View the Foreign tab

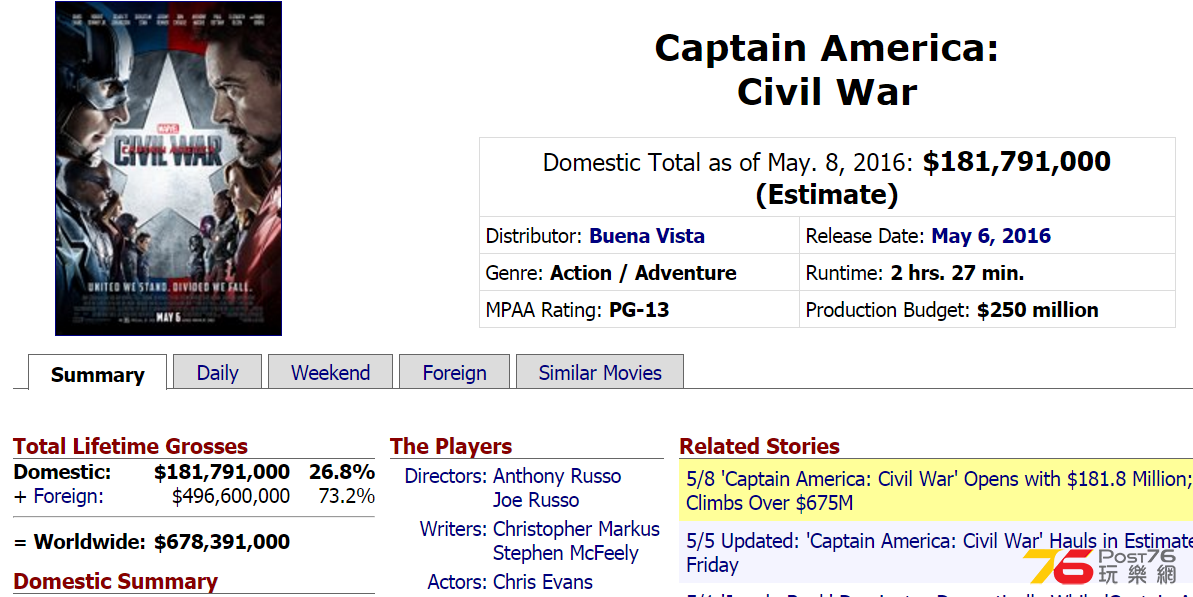point(454,373)
